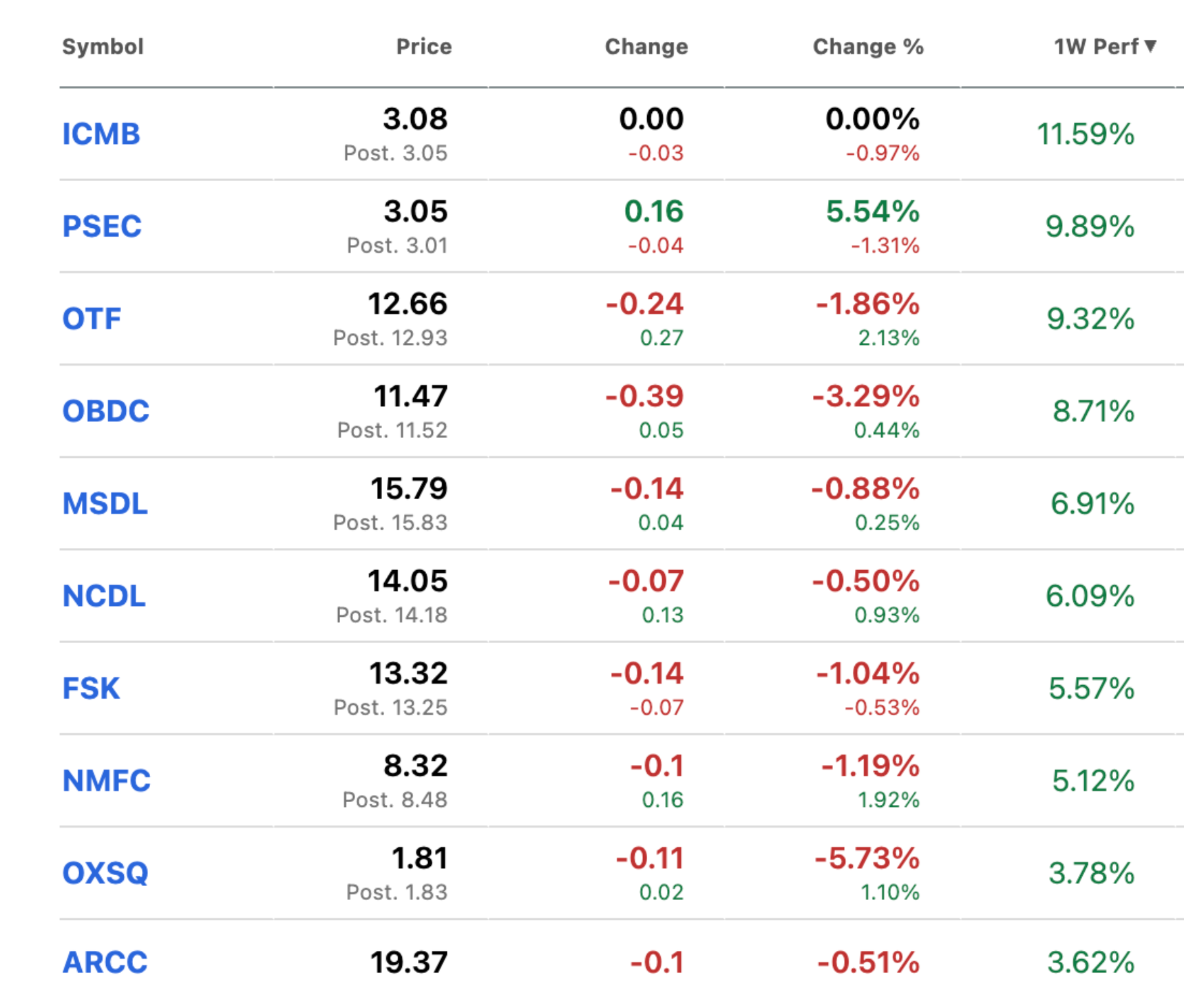Sort table by the Change % column header
This screenshot has height=1008, width=1184.
(868, 47)
